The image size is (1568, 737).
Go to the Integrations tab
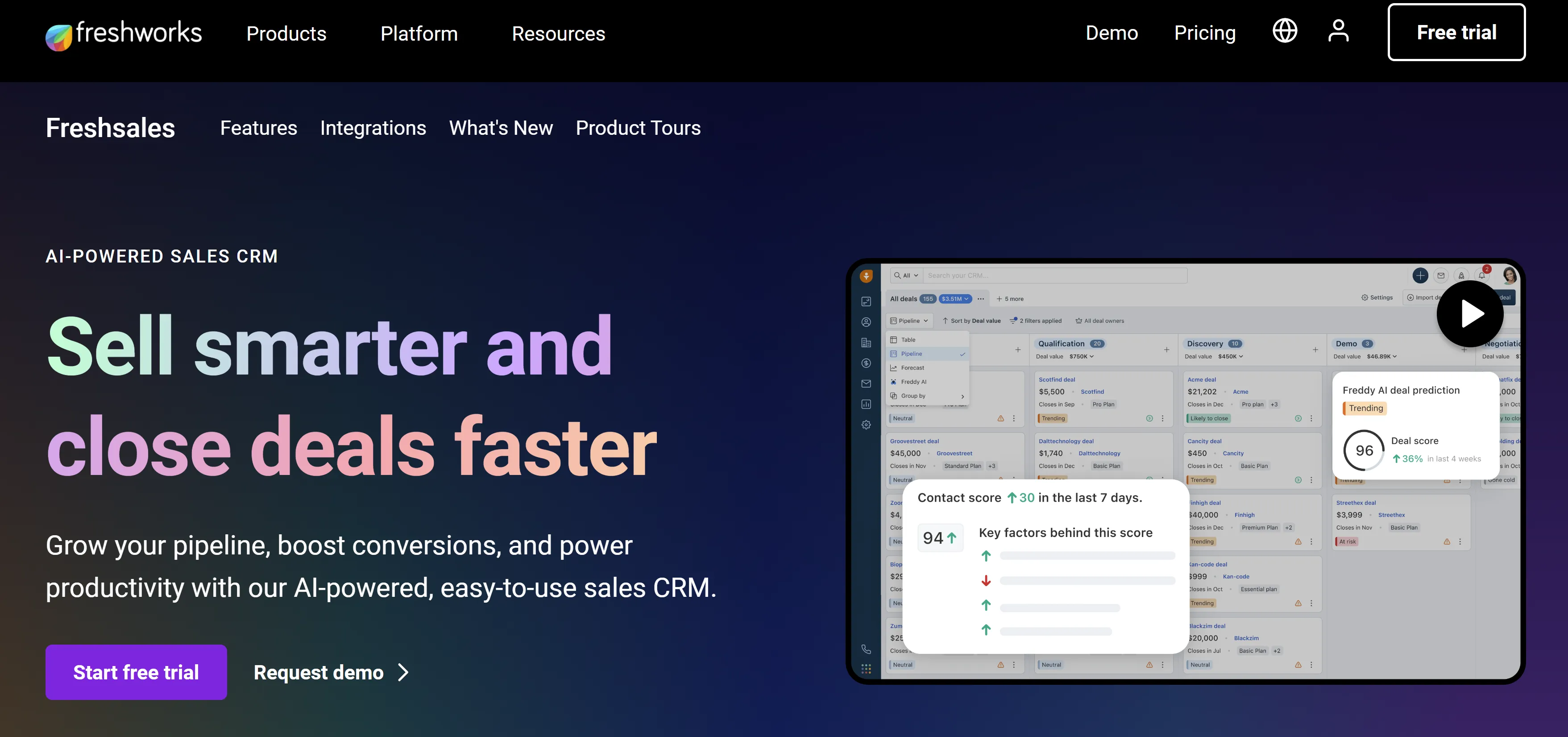[x=373, y=128]
